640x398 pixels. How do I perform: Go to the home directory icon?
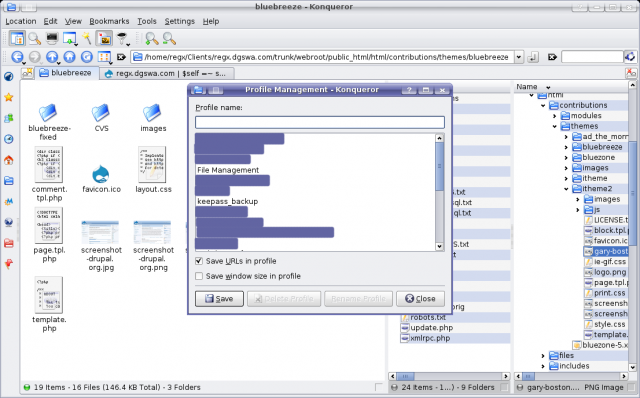click(x=69, y=57)
